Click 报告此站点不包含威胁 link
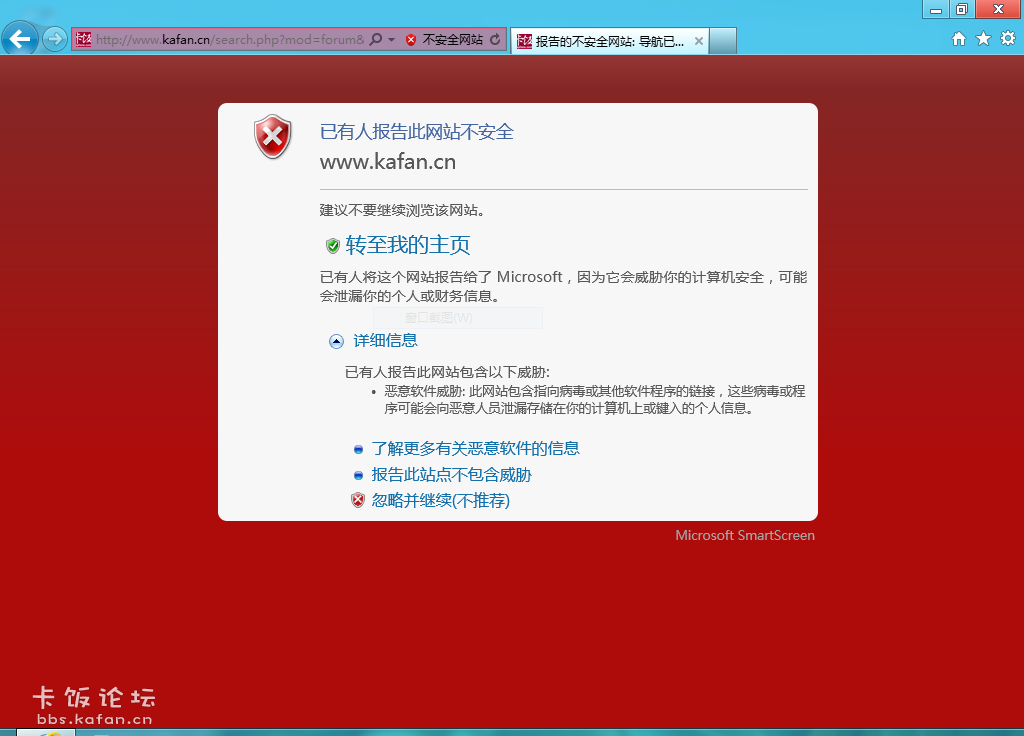The image size is (1024, 736). [x=451, y=475]
